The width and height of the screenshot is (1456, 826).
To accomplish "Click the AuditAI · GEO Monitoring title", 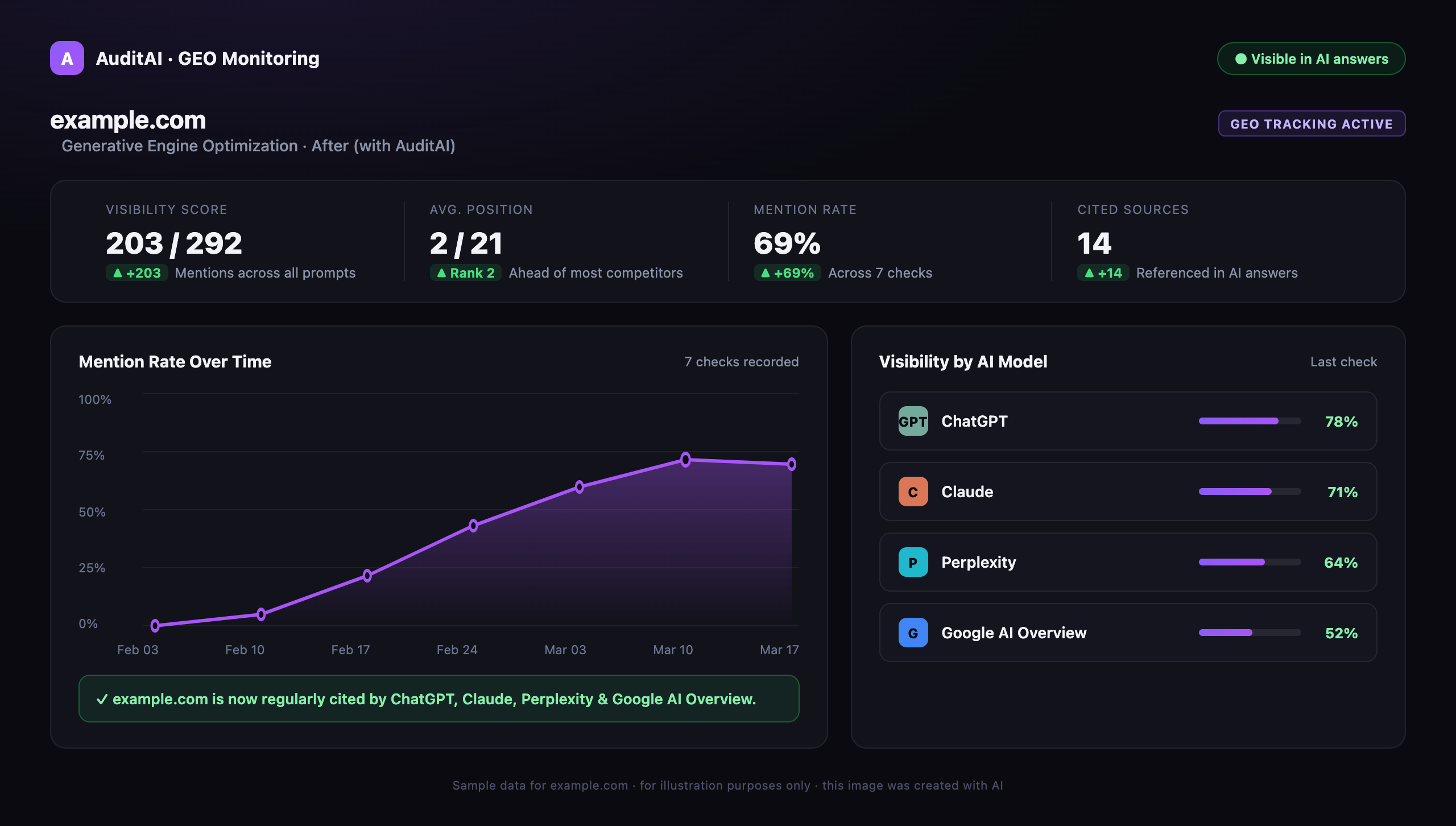I will tap(208, 59).
